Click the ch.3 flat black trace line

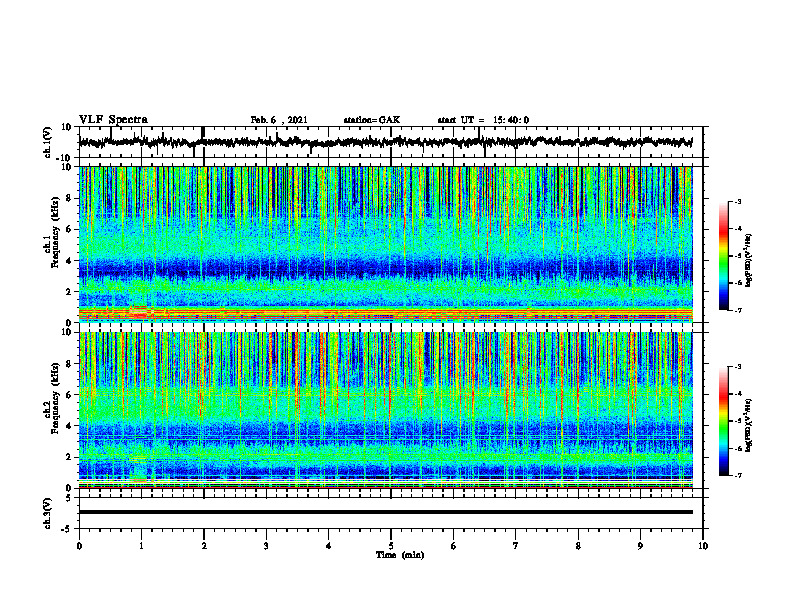(x=385, y=512)
